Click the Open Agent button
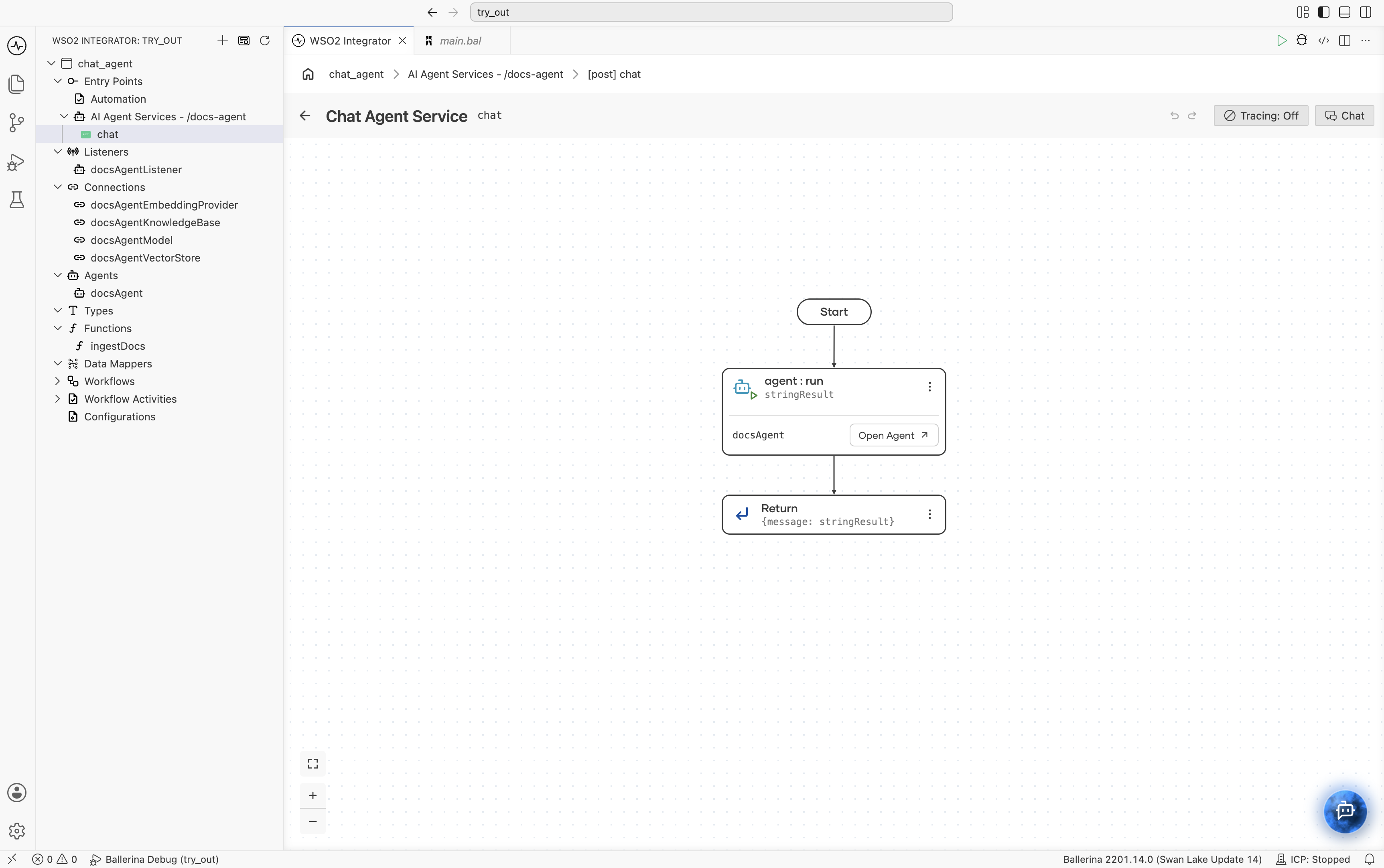Image resolution: width=1384 pixels, height=868 pixels. click(894, 435)
